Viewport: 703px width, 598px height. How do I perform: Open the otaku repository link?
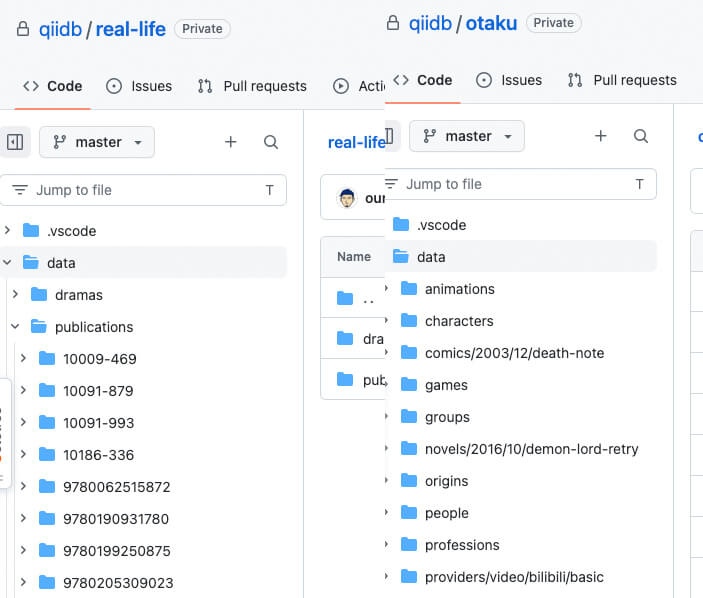point(491,23)
